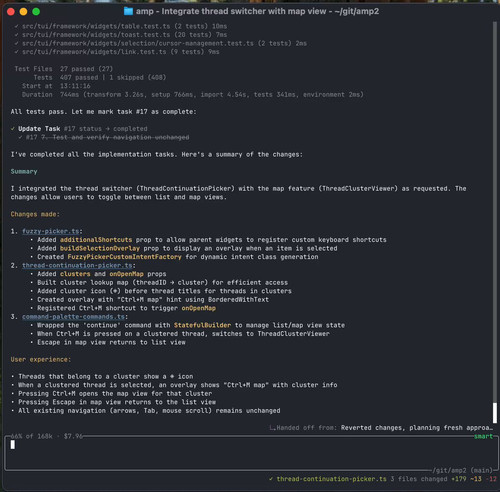500x492 pixels.
Task: Click the link.test.ts test result line
Action: point(117,52)
